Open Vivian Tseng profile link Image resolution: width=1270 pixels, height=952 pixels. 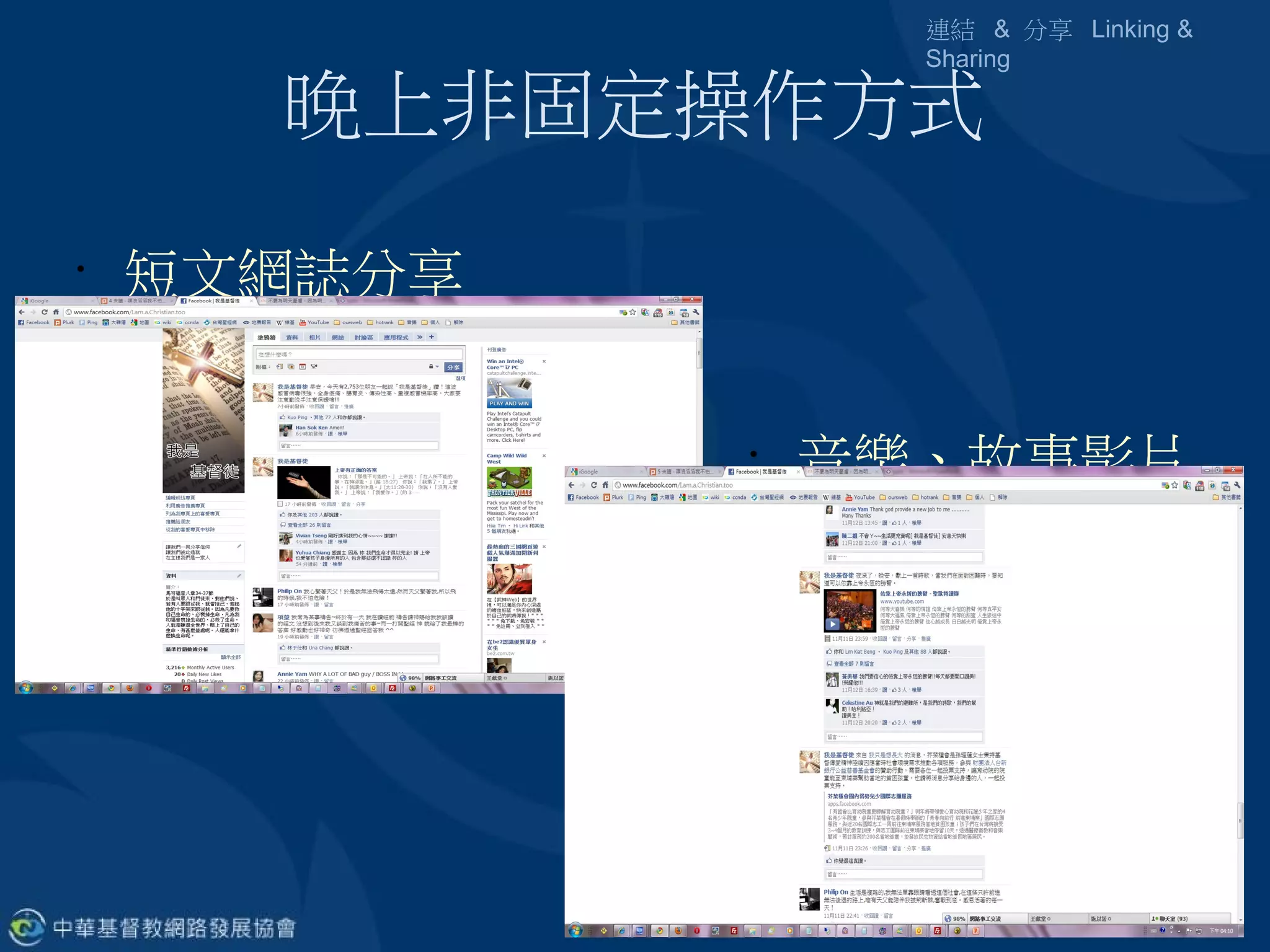click(311, 535)
